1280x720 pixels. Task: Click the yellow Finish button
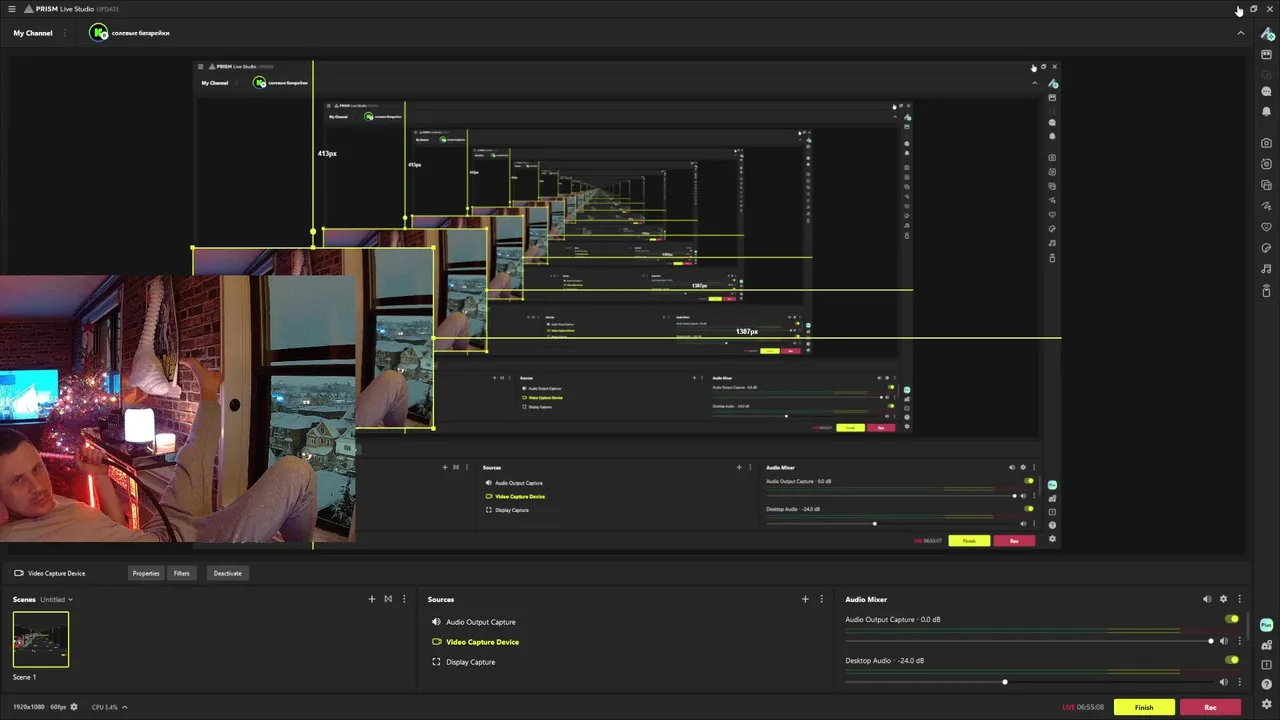click(1144, 707)
